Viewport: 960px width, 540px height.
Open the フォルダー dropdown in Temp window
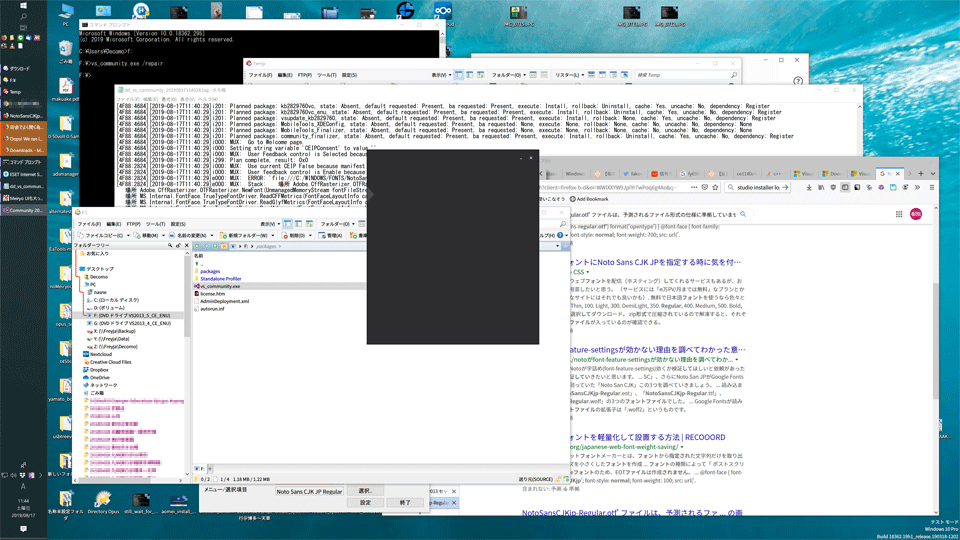(x=508, y=75)
